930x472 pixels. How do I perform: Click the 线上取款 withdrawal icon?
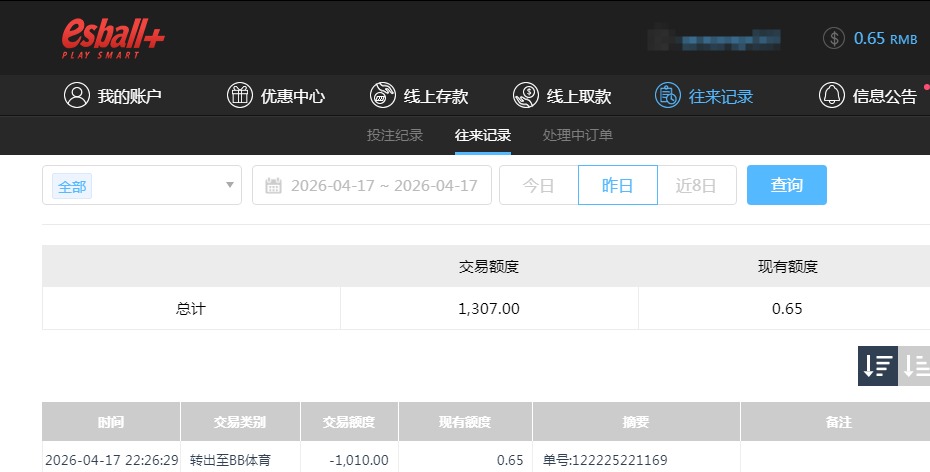click(x=525, y=95)
